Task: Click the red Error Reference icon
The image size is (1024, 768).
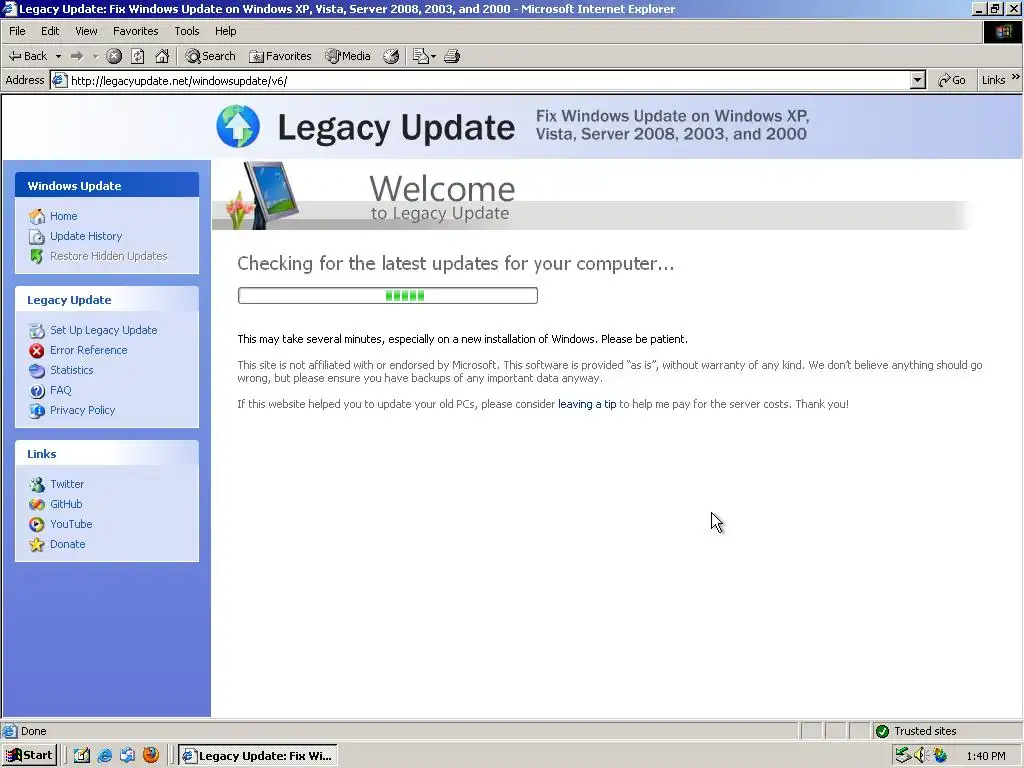Action: pyautogui.click(x=37, y=351)
